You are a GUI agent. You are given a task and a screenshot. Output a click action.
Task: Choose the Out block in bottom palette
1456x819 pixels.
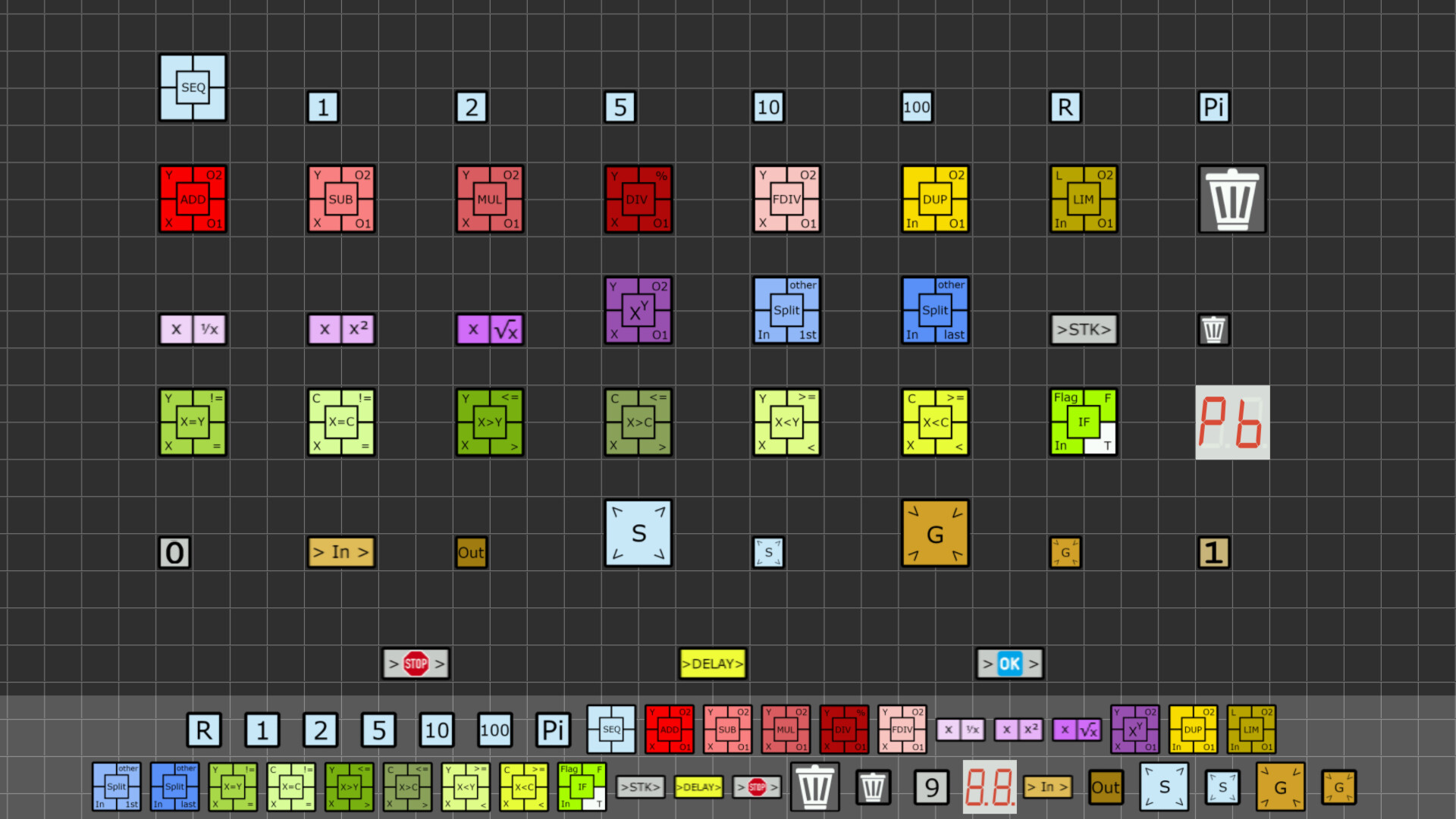1105,787
